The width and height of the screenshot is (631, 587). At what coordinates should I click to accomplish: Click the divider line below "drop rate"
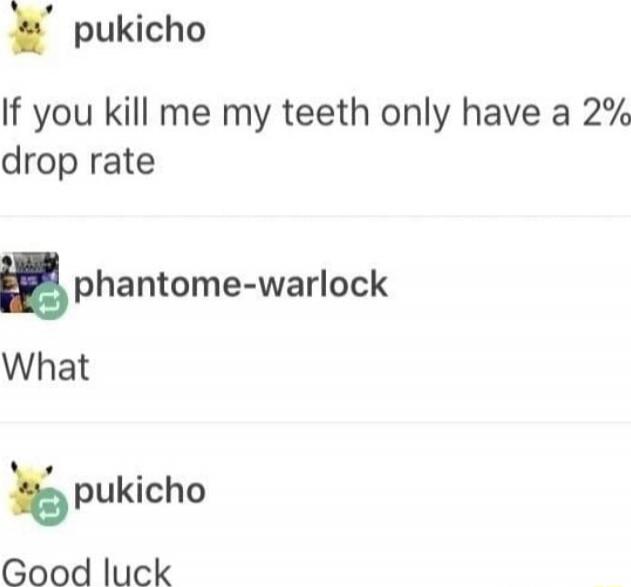click(316, 216)
